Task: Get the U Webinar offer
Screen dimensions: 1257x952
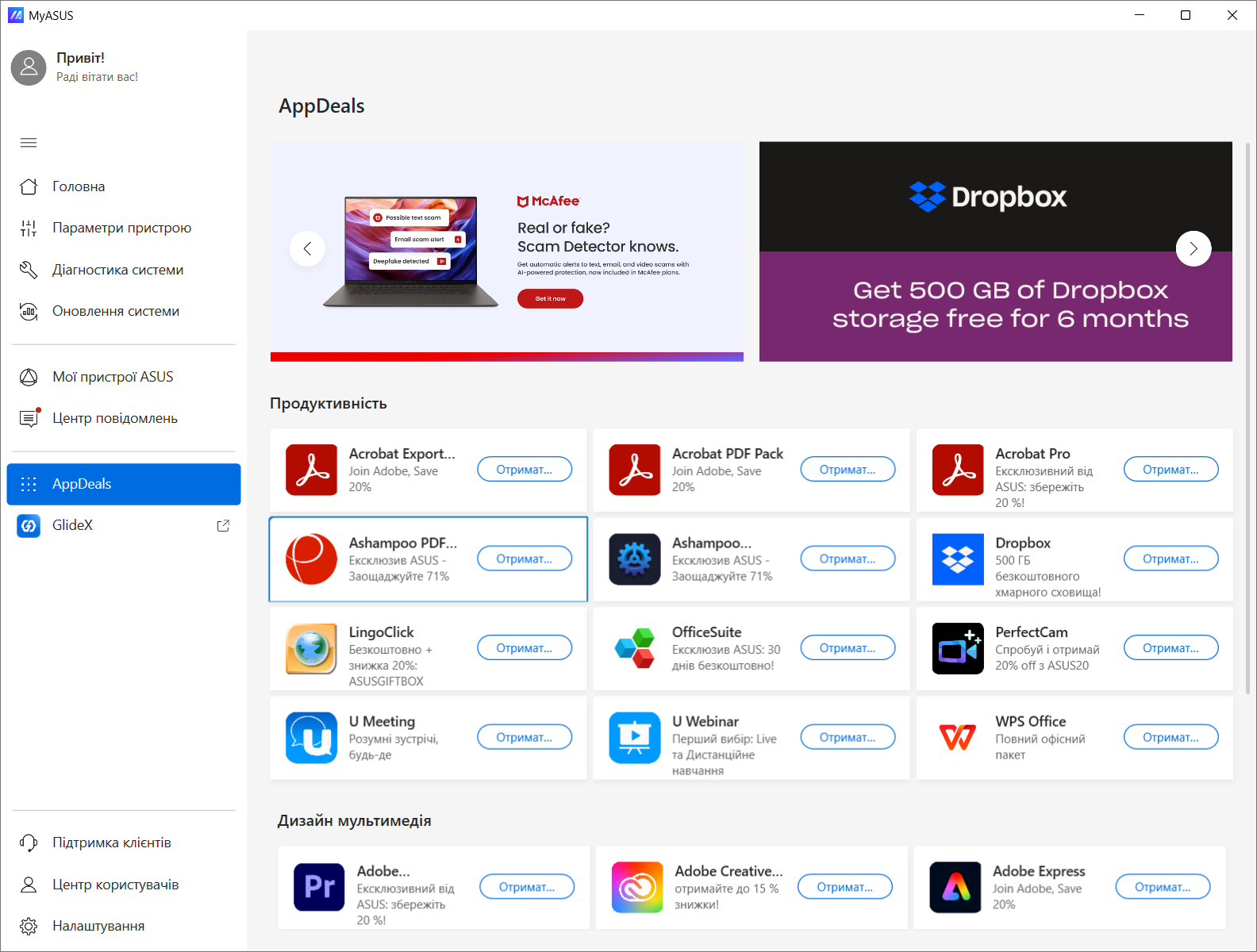Action: pyautogui.click(x=848, y=737)
